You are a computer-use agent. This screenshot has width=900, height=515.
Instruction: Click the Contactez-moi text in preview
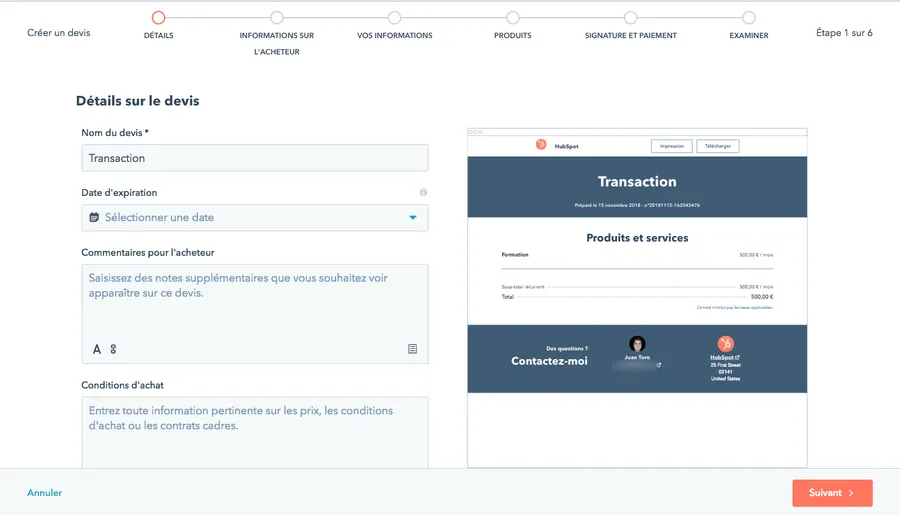pyautogui.click(x=549, y=361)
